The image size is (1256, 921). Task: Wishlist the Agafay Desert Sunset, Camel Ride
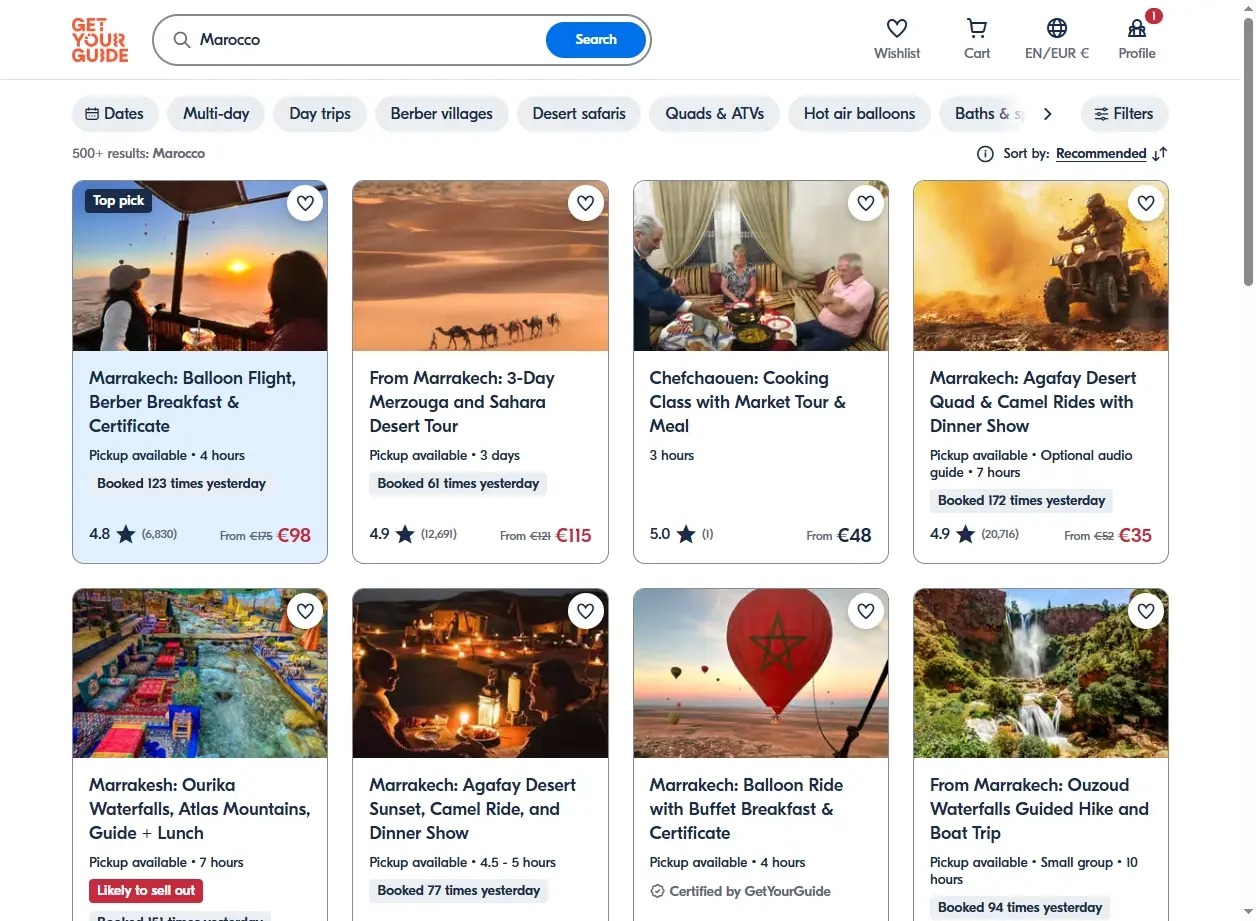click(586, 610)
